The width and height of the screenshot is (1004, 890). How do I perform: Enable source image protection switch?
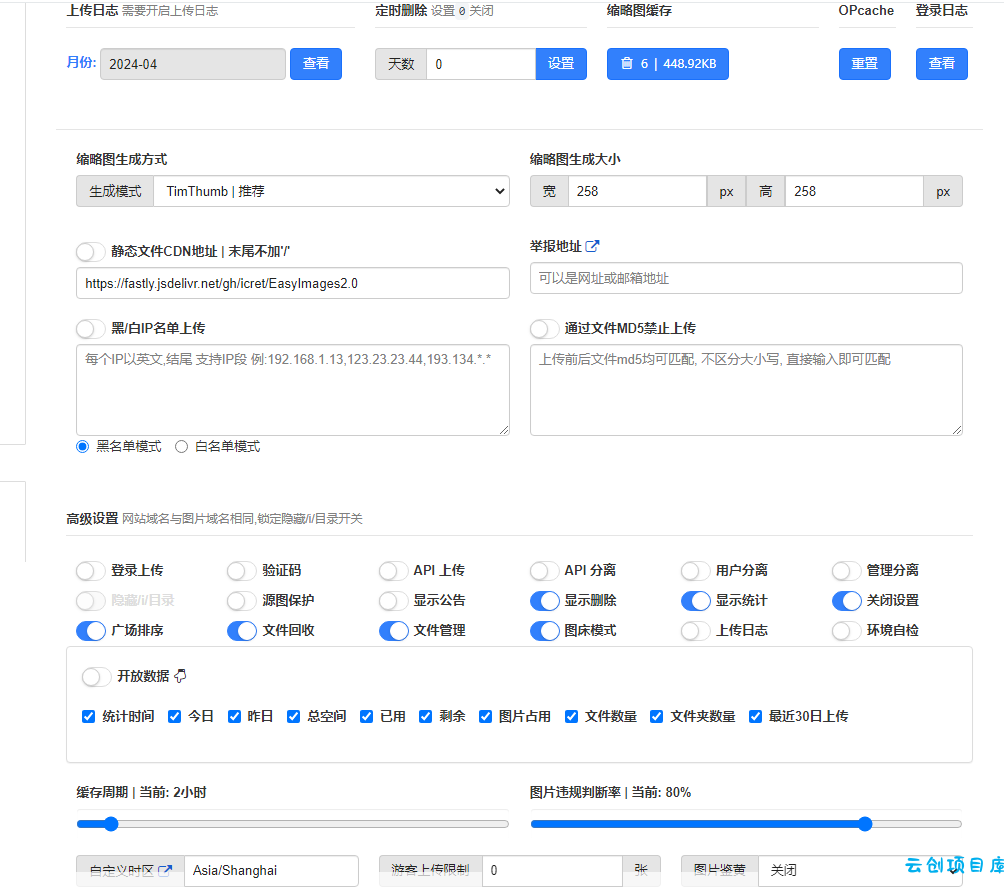coord(241,601)
